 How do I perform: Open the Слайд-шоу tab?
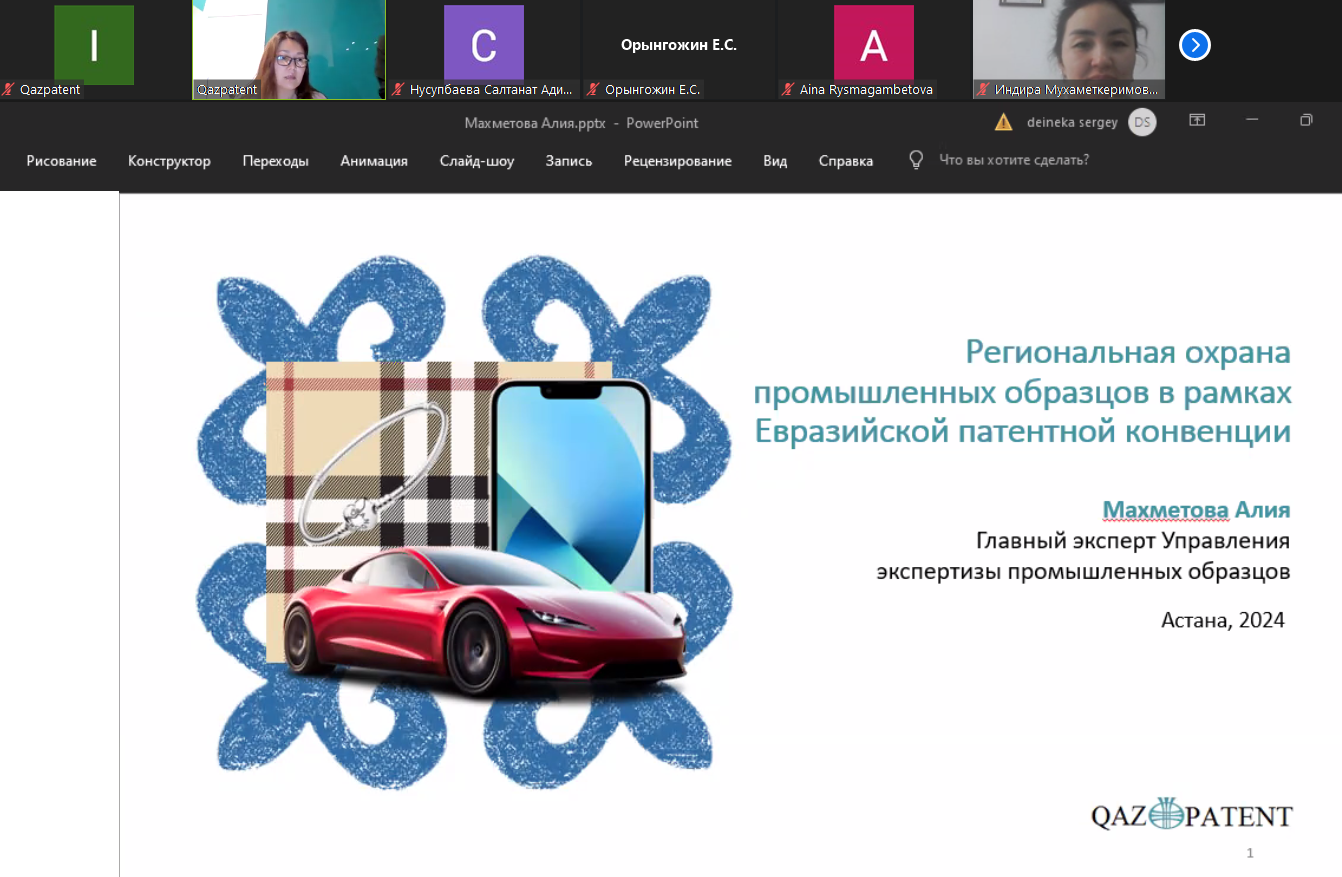pos(476,161)
